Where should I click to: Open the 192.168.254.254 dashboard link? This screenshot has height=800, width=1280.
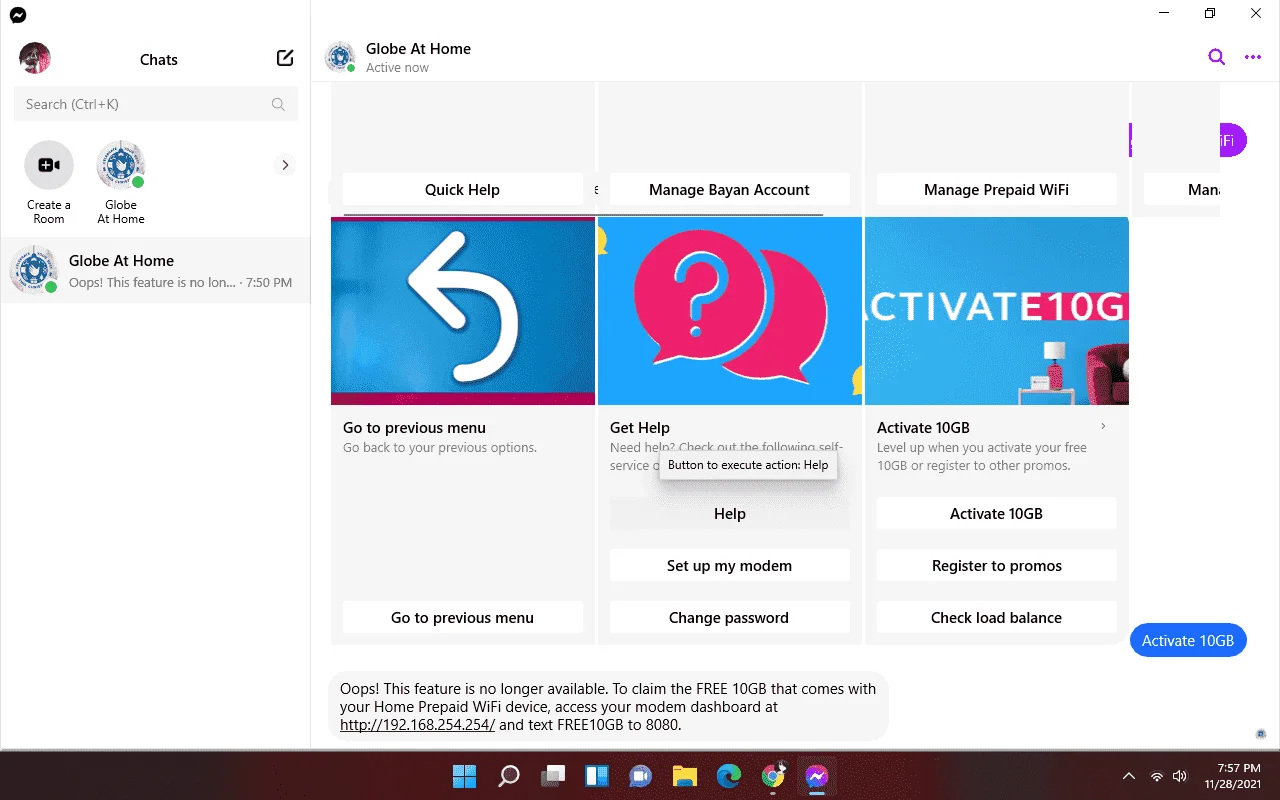click(x=418, y=725)
